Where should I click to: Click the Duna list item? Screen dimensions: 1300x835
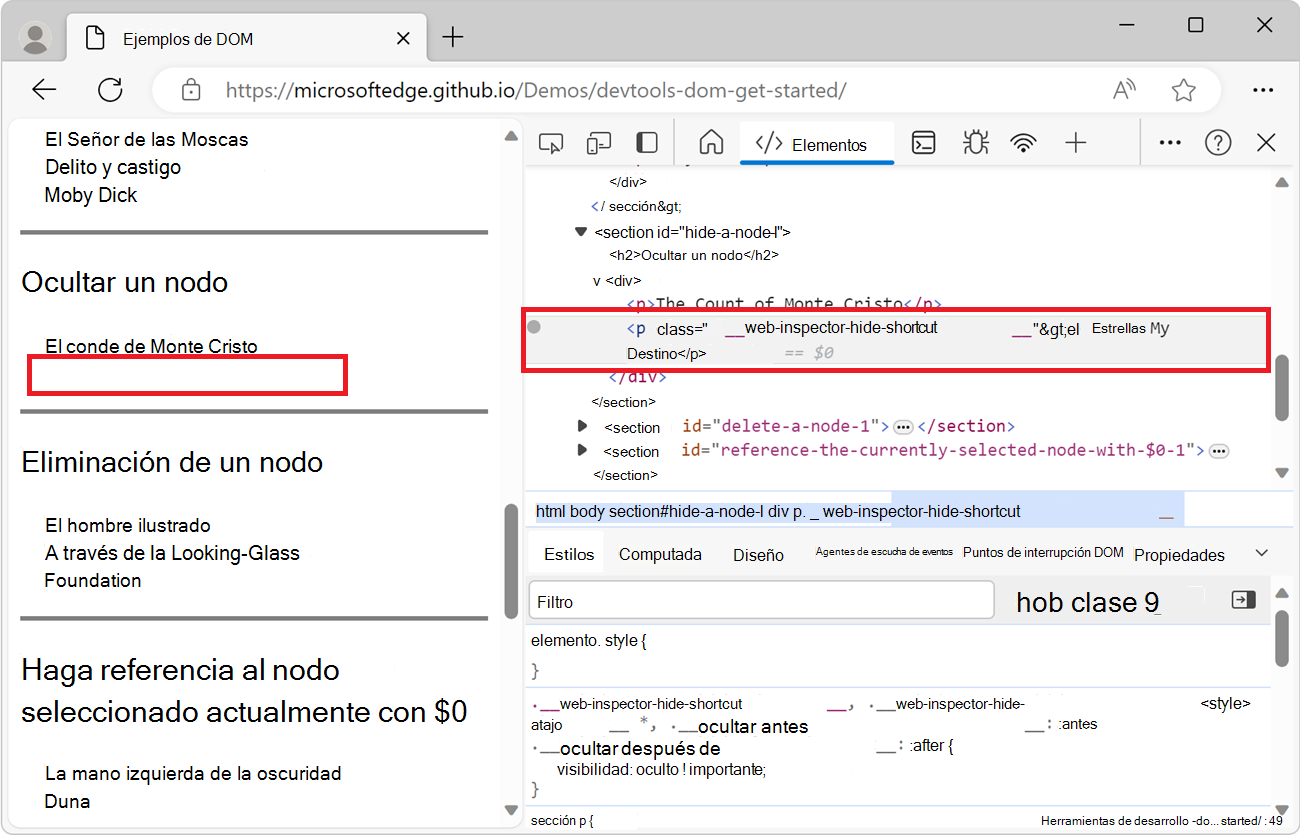[68, 801]
